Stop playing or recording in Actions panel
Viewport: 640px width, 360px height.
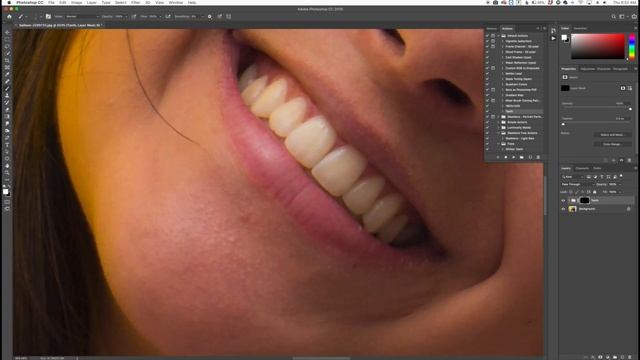pyautogui.click(x=498, y=157)
